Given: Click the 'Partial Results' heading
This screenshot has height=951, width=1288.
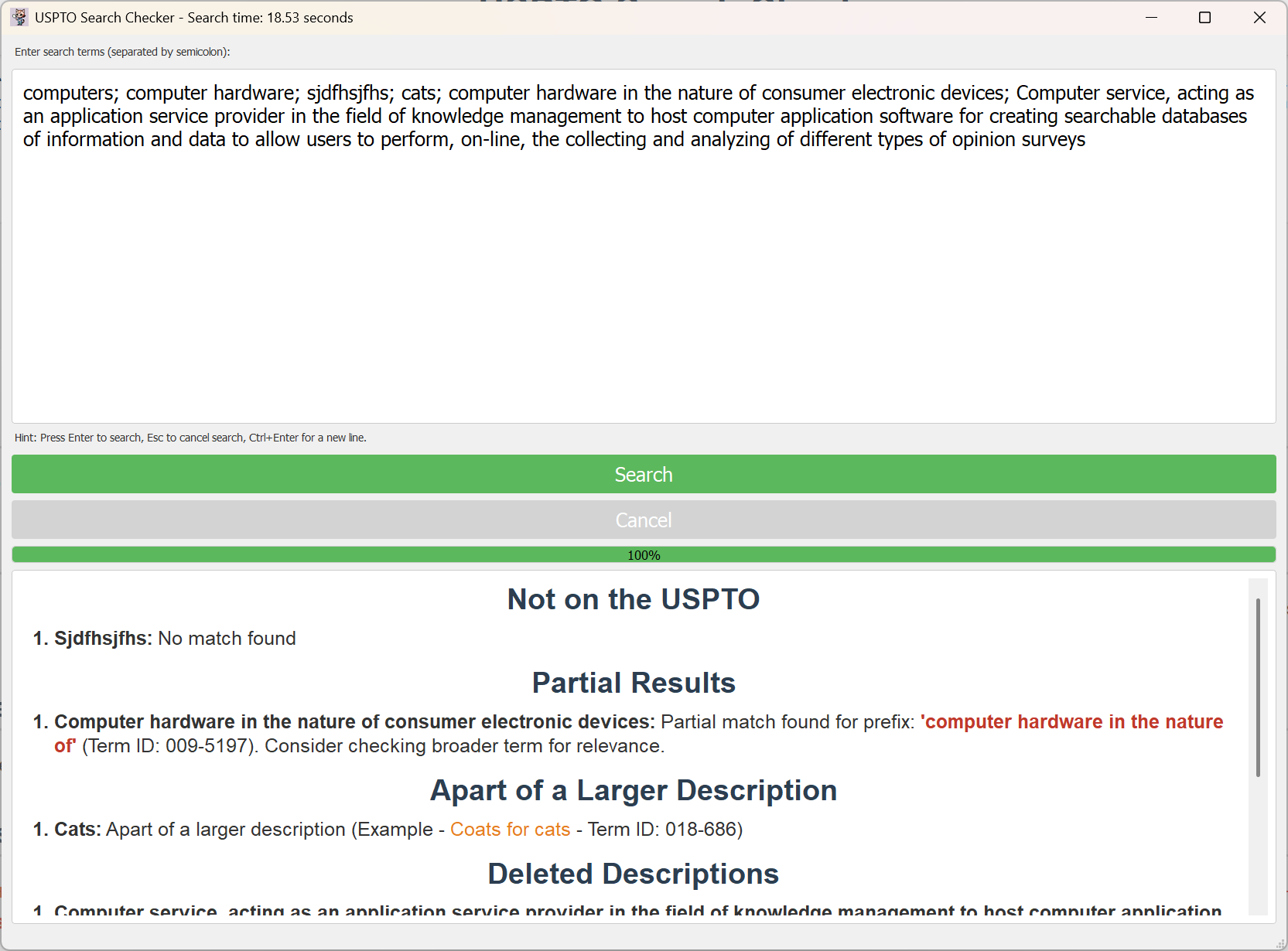Looking at the screenshot, I should coord(634,683).
